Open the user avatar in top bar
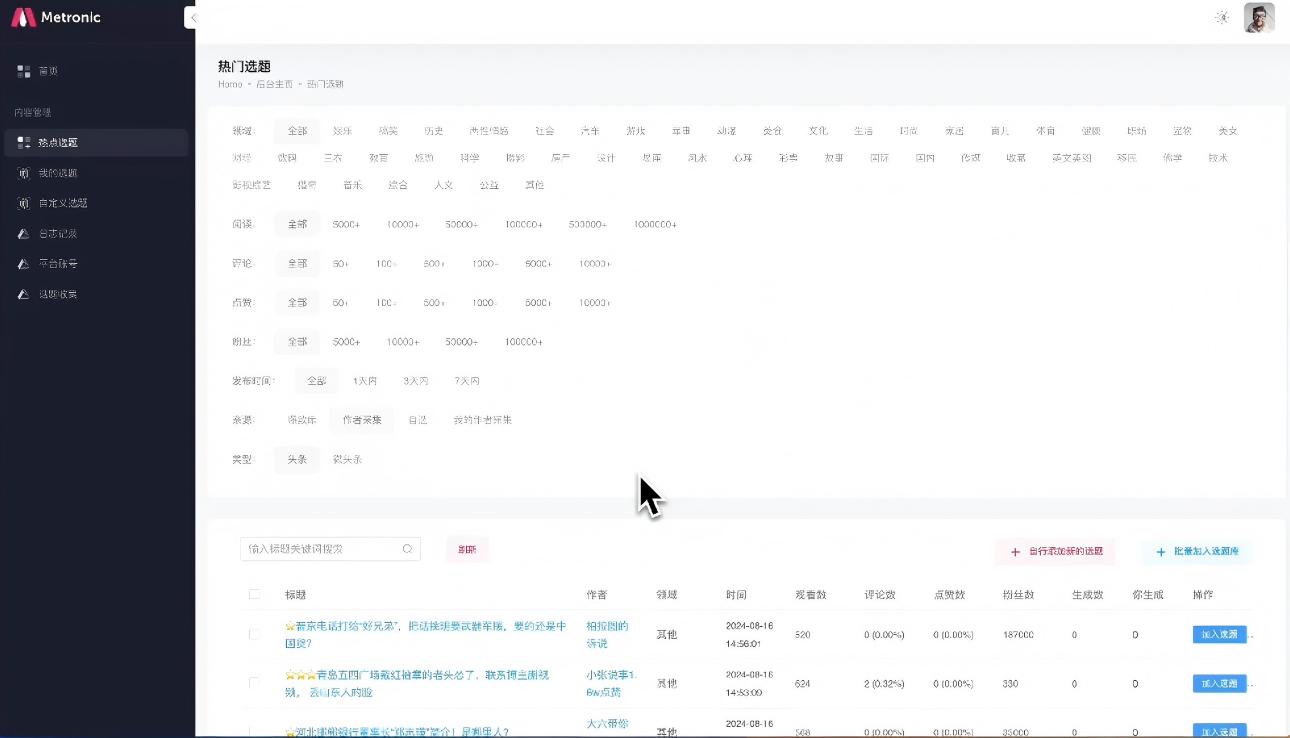 (1259, 17)
